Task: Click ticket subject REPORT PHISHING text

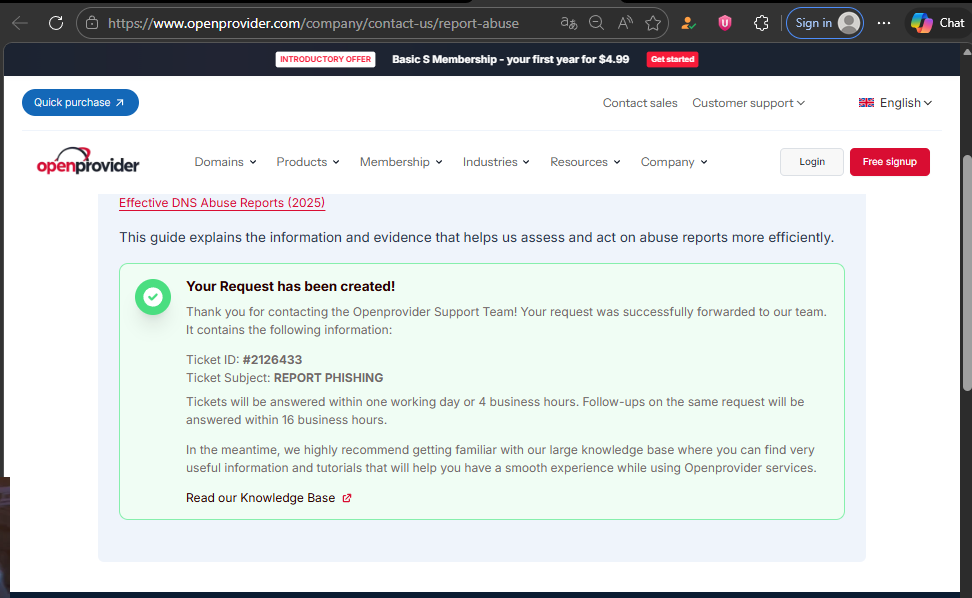Action: coord(329,378)
